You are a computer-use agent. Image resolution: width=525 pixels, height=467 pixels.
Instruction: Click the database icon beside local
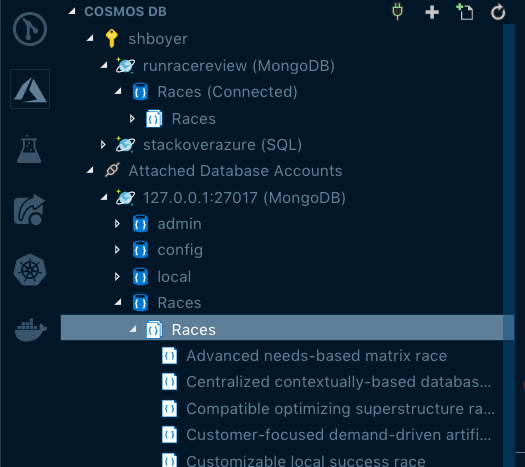tap(140, 277)
